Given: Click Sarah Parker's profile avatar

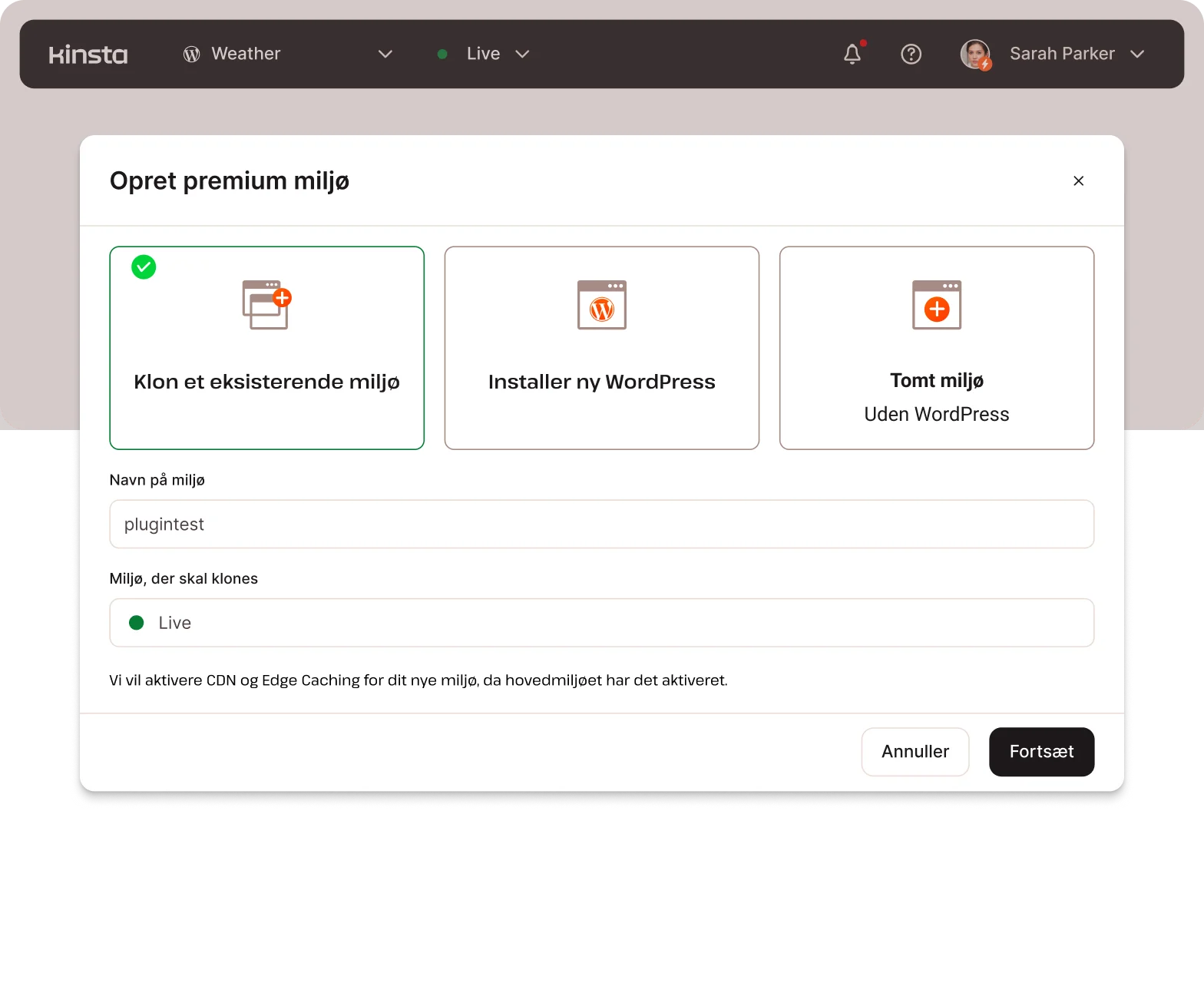Looking at the screenshot, I should tap(975, 55).
